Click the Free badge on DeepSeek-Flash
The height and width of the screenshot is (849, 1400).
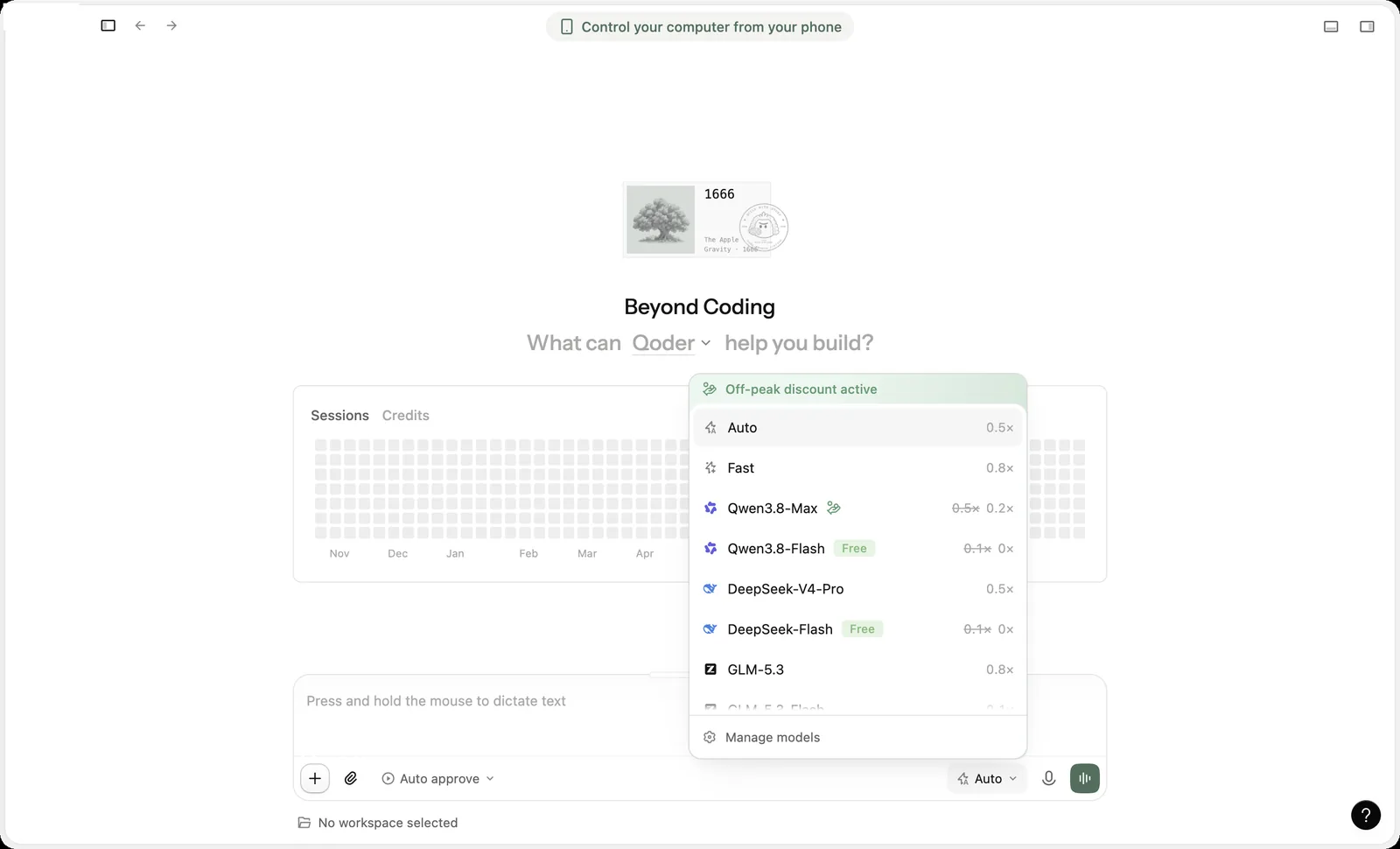(862, 629)
